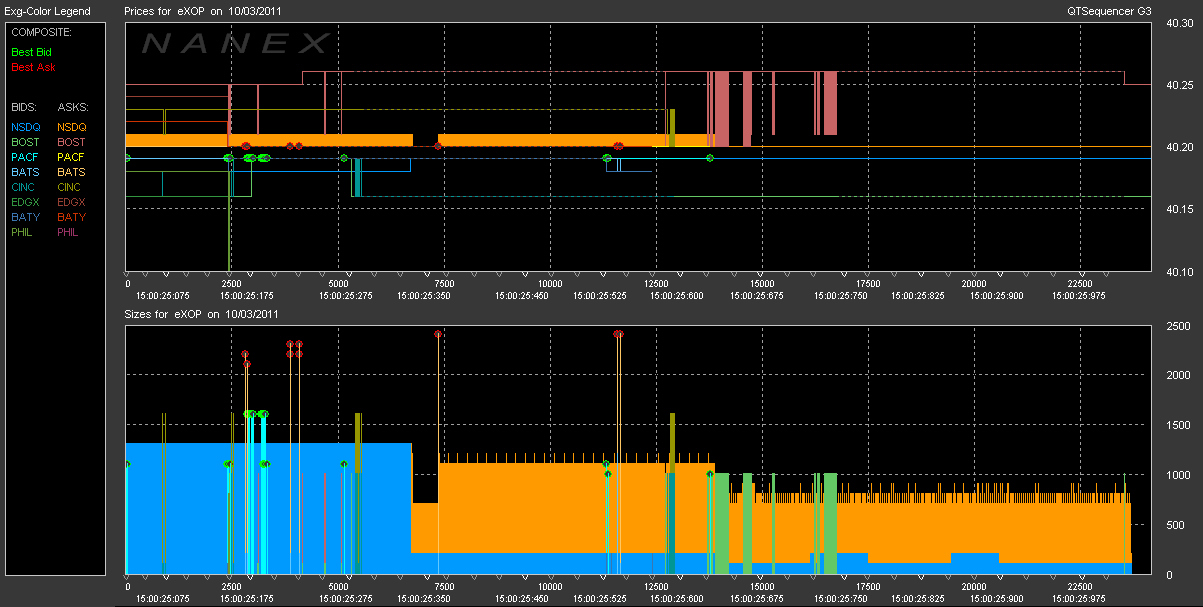
Task: Select PACF in the bids column
Action: 25,157
